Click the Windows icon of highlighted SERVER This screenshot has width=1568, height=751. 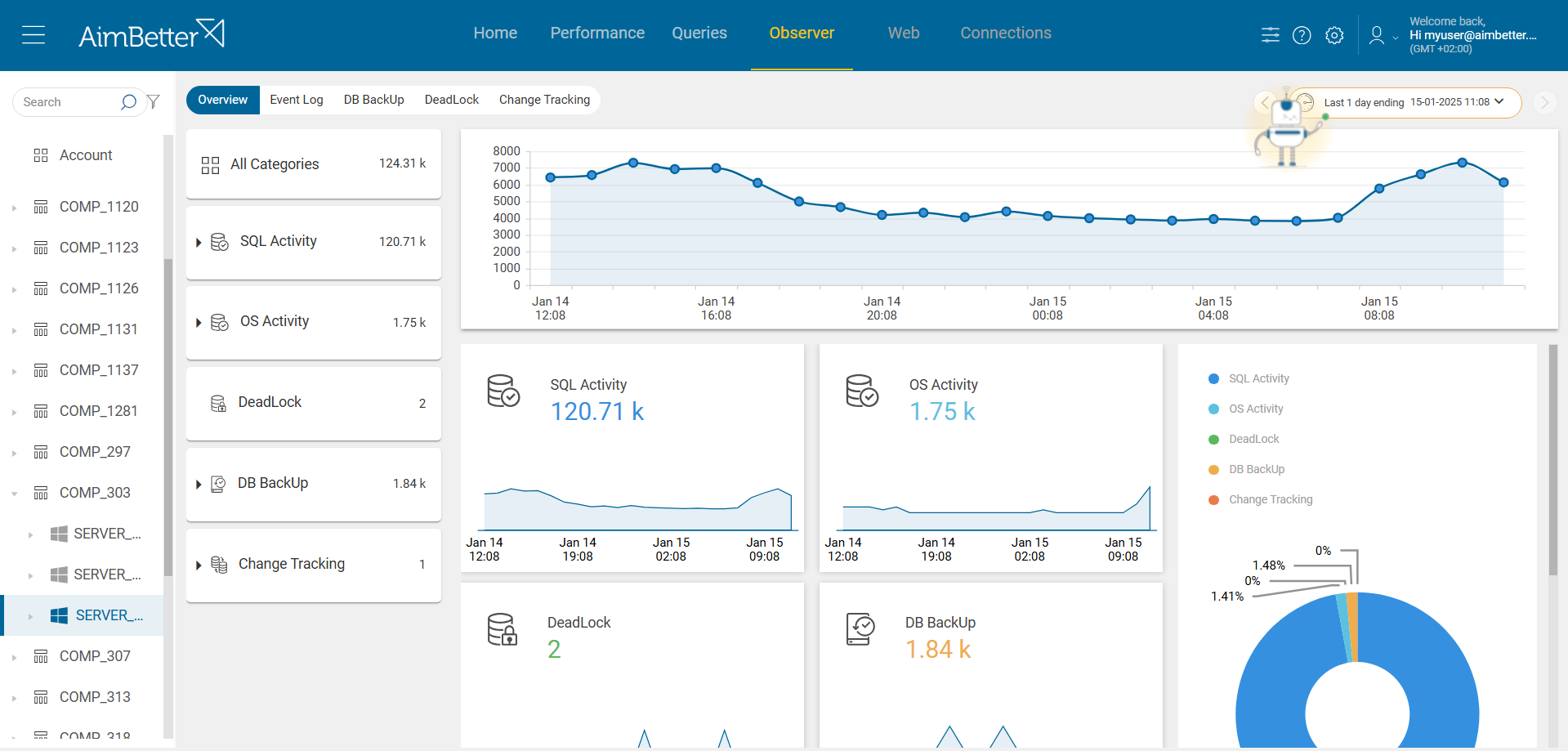59,615
